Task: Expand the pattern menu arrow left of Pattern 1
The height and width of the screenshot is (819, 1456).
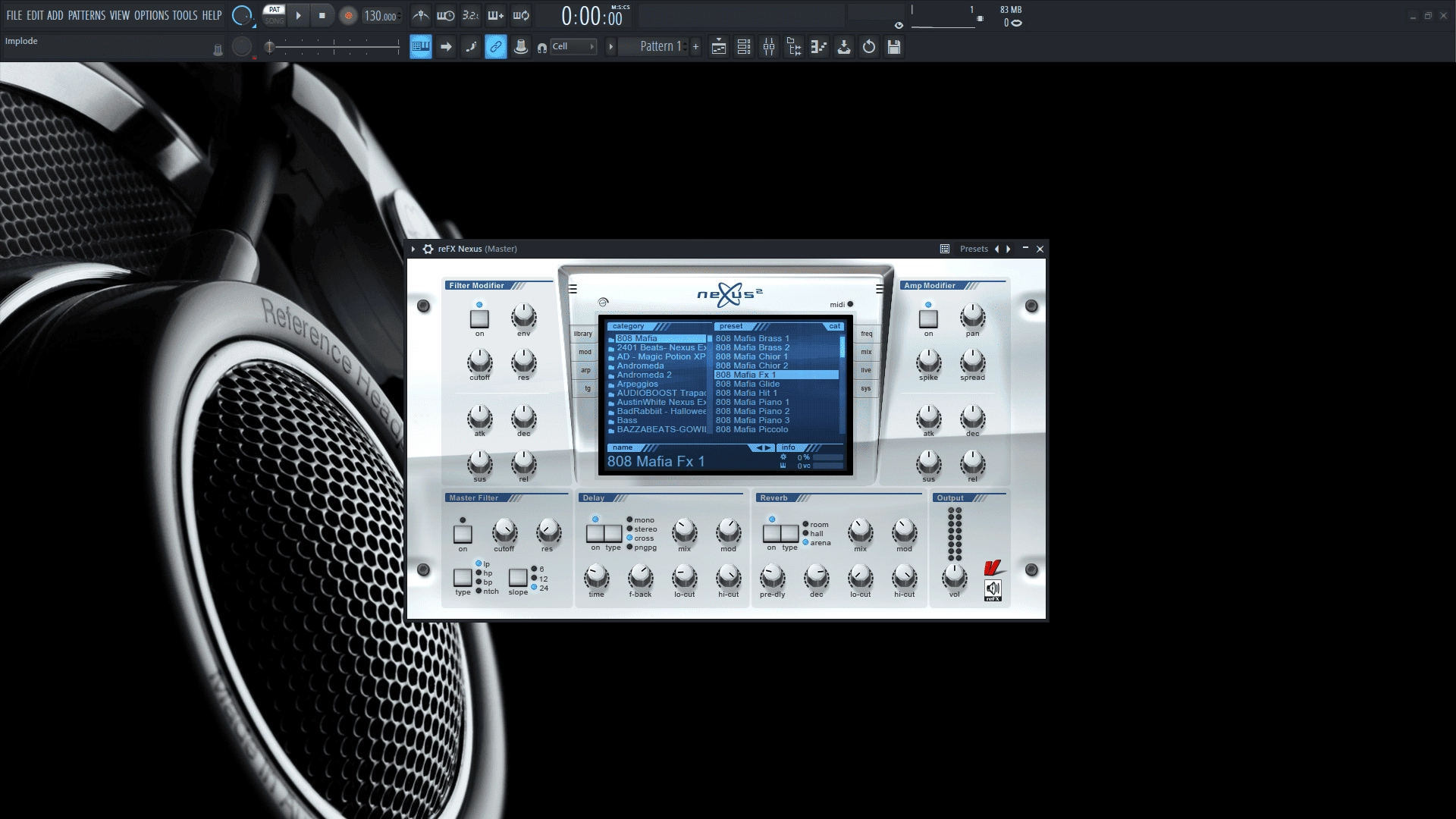Action: click(610, 47)
